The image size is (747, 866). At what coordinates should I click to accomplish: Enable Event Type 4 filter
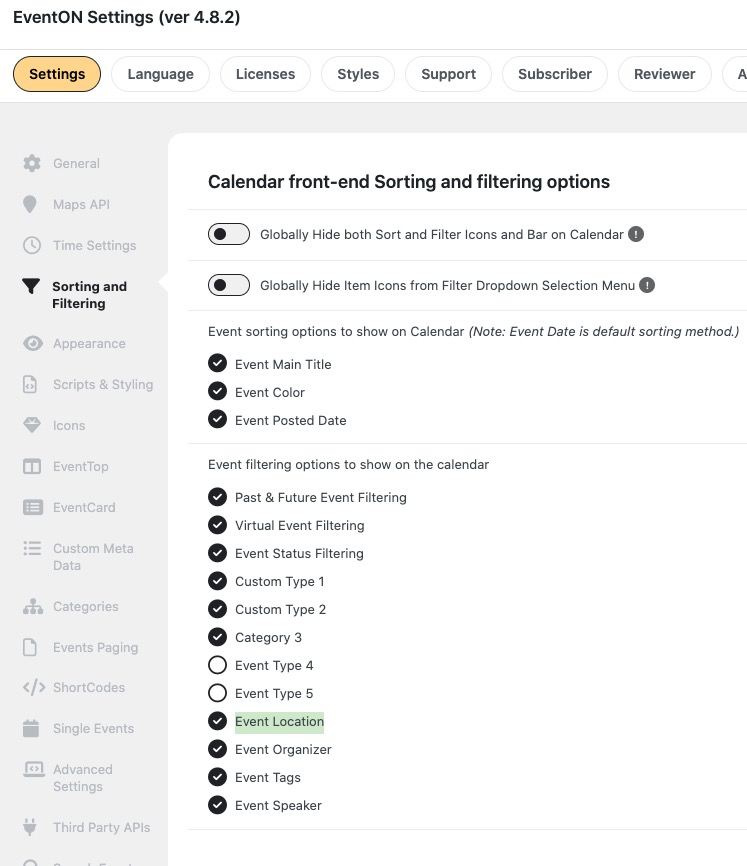pyautogui.click(x=218, y=665)
